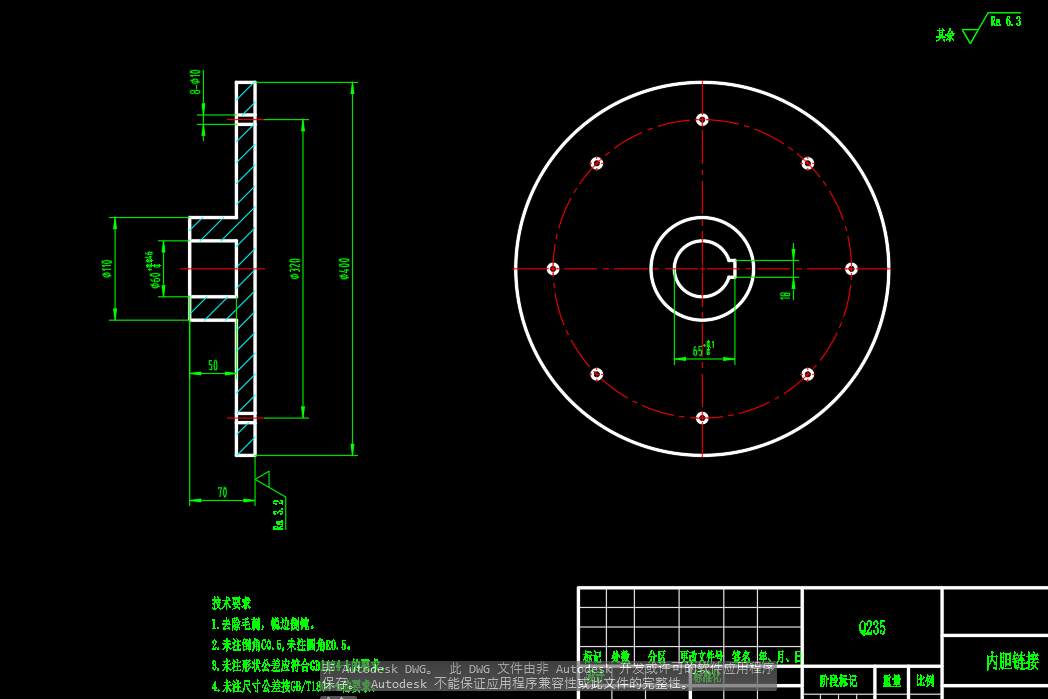Select the top bolt hole in front view
1048x699 pixels.
point(702,120)
